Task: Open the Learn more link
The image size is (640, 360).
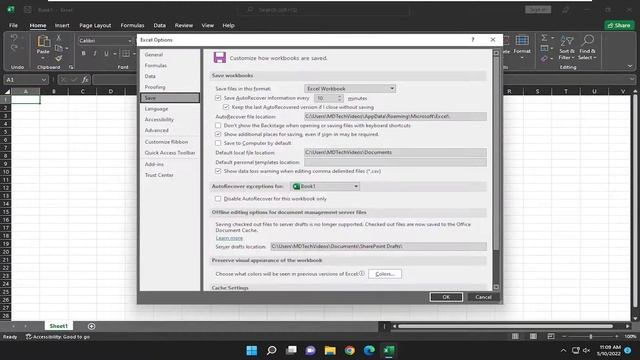Action: click(229, 238)
